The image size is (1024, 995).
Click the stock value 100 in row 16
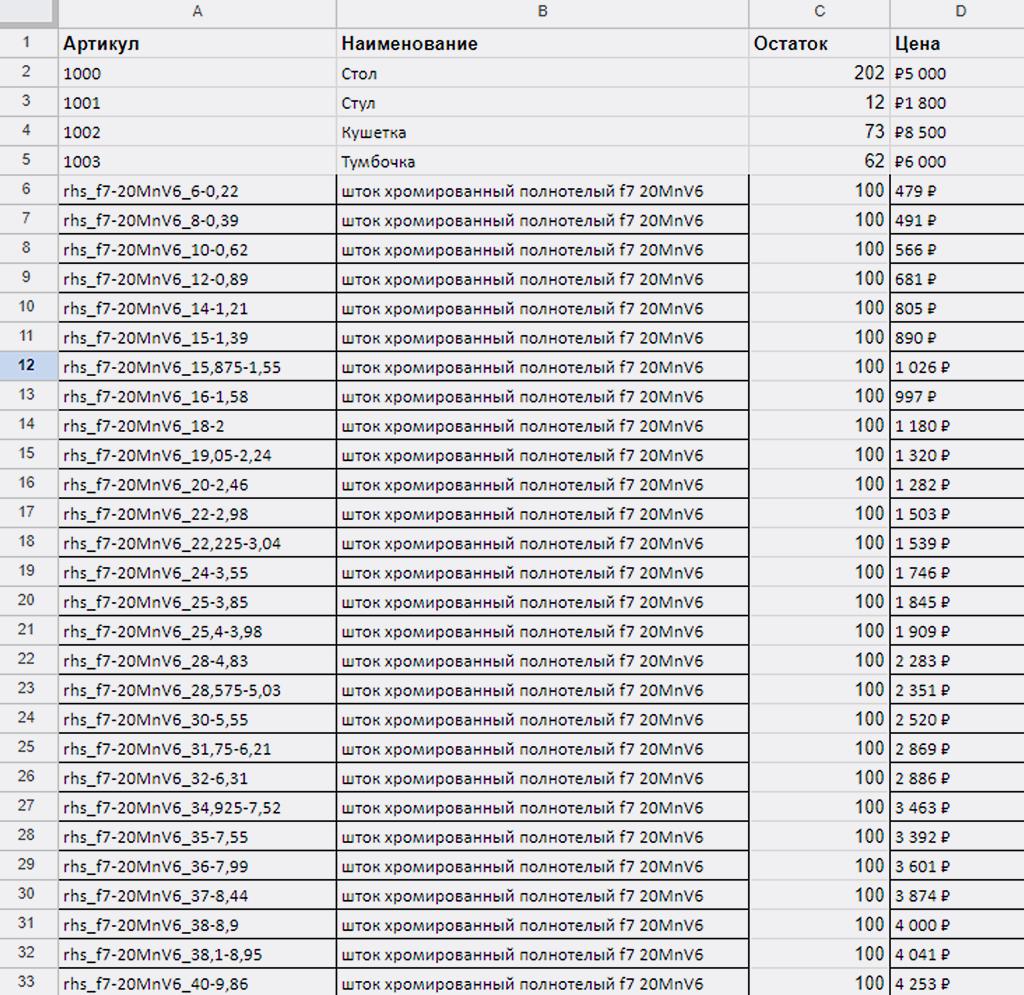click(819, 484)
